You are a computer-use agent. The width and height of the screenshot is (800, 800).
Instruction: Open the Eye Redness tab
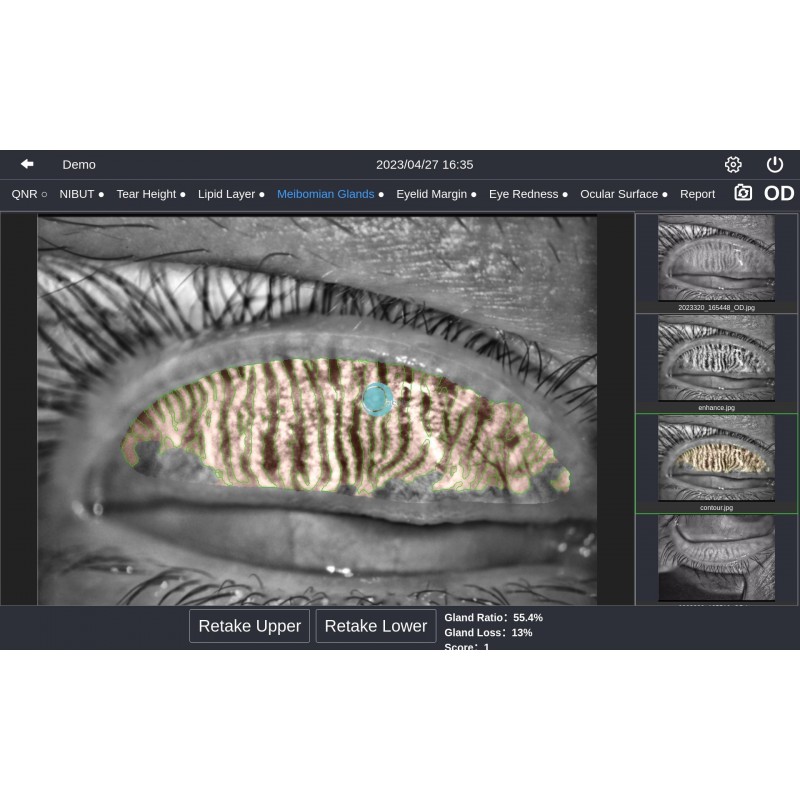528,194
